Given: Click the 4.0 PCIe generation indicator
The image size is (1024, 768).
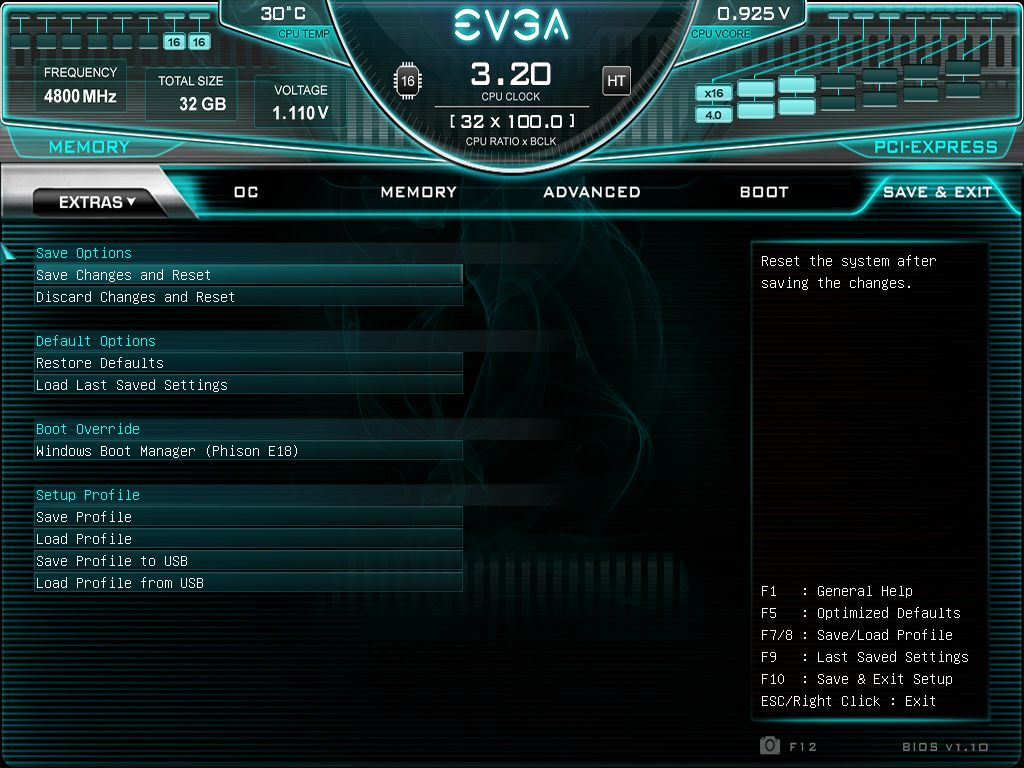Looking at the screenshot, I should click(713, 115).
